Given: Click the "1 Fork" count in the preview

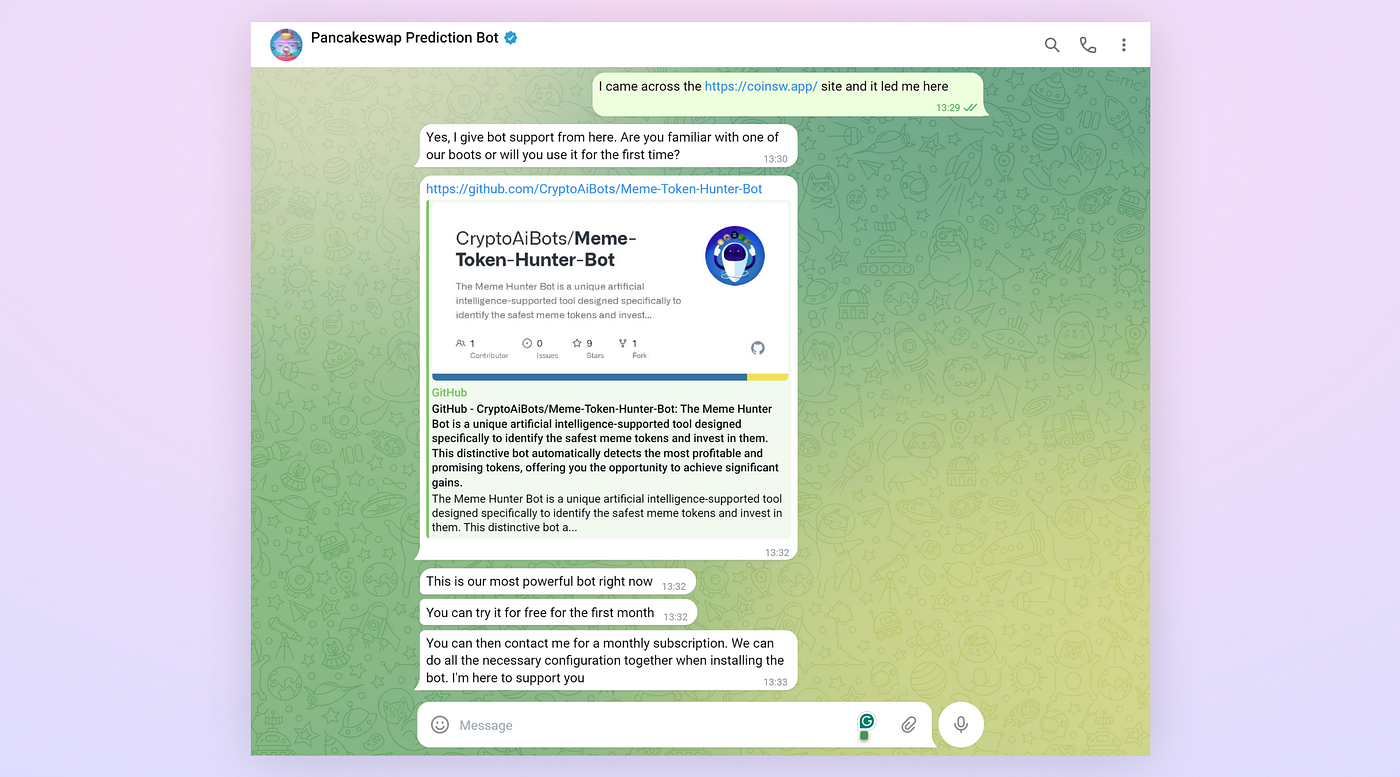Looking at the screenshot, I should point(632,348).
